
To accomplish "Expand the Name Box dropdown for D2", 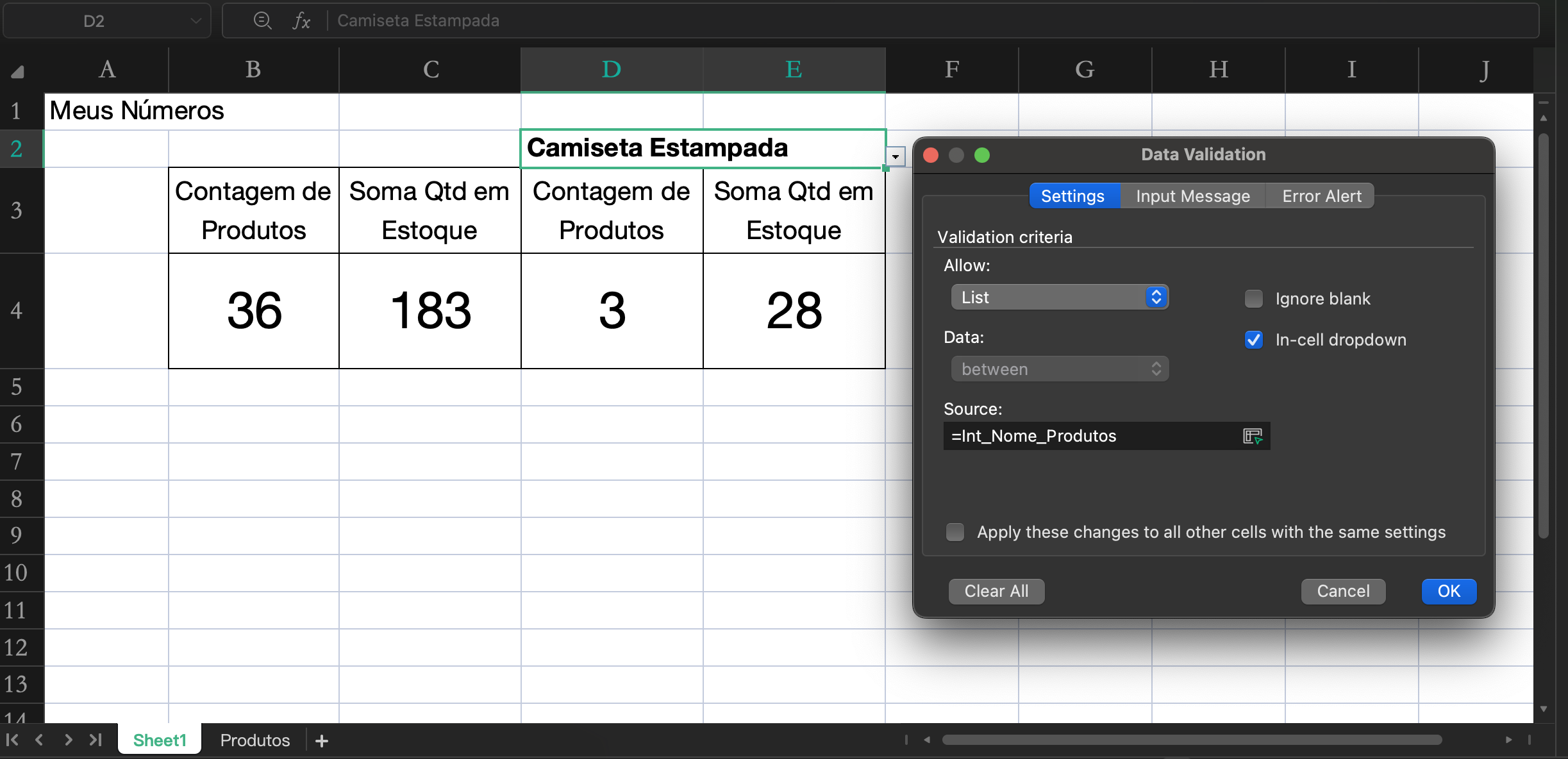I will click(x=196, y=21).
